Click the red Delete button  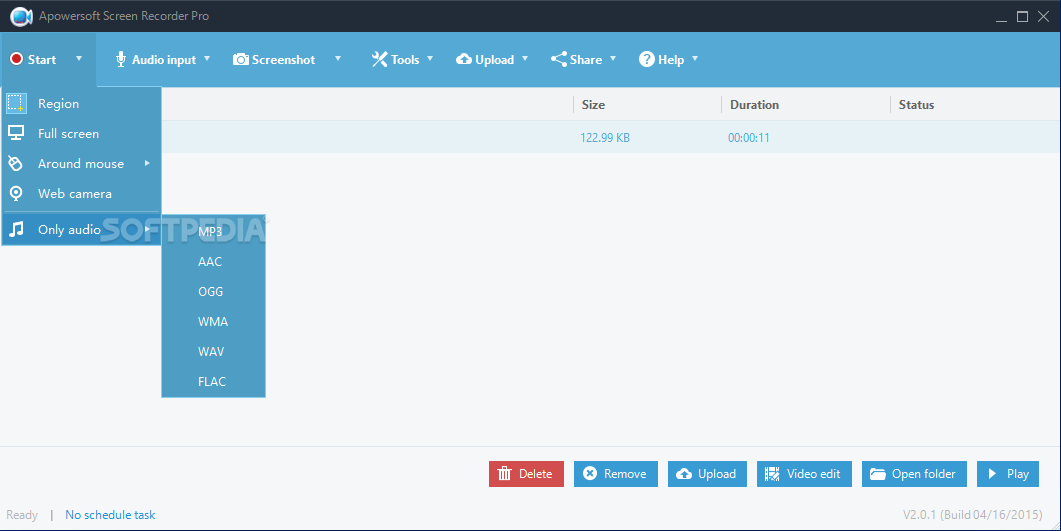pos(526,474)
